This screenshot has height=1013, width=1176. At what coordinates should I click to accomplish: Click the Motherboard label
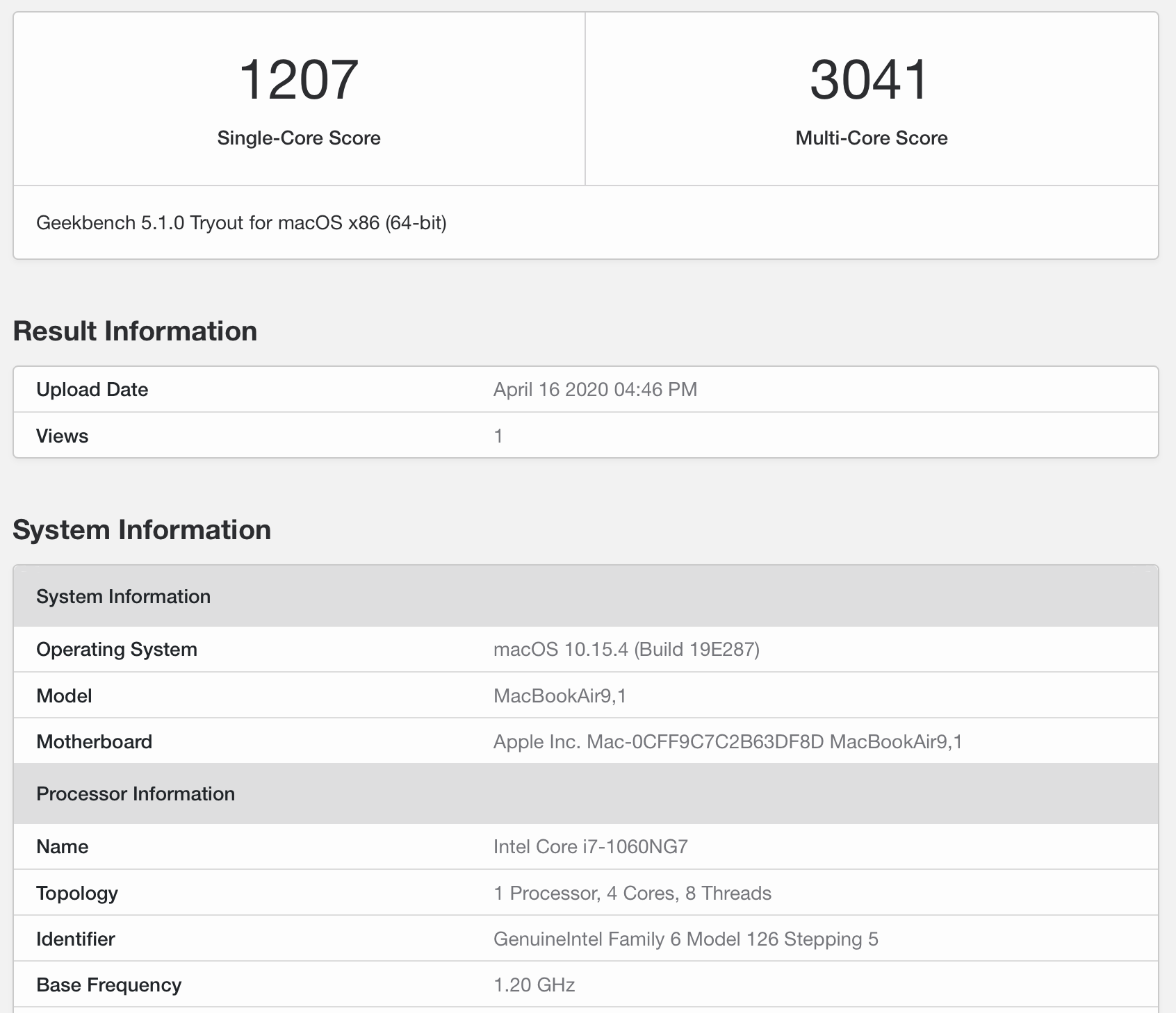tap(94, 742)
